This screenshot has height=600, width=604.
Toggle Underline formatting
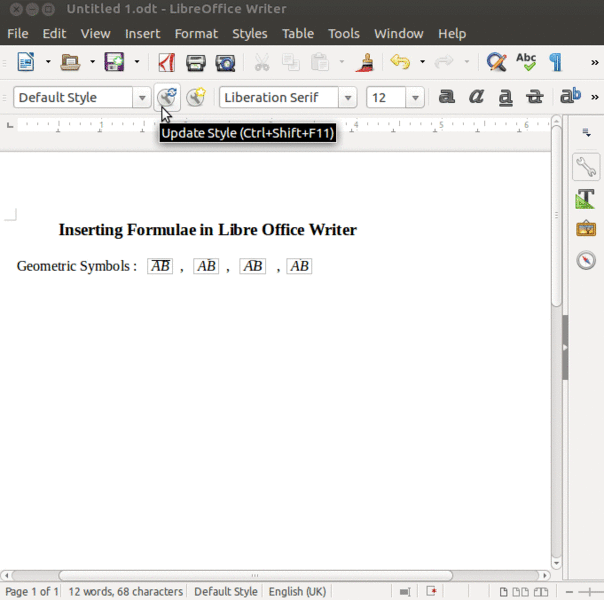[x=505, y=97]
